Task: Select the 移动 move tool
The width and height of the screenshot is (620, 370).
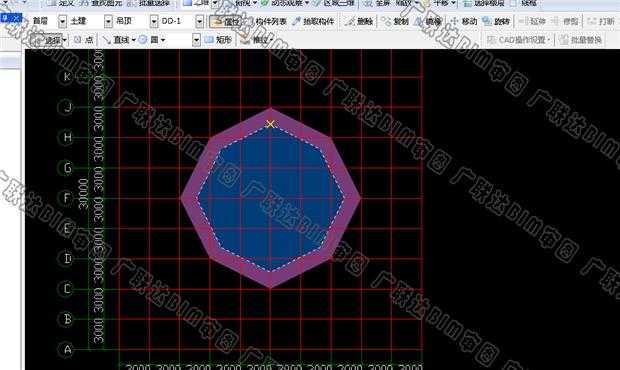Action: (464, 21)
